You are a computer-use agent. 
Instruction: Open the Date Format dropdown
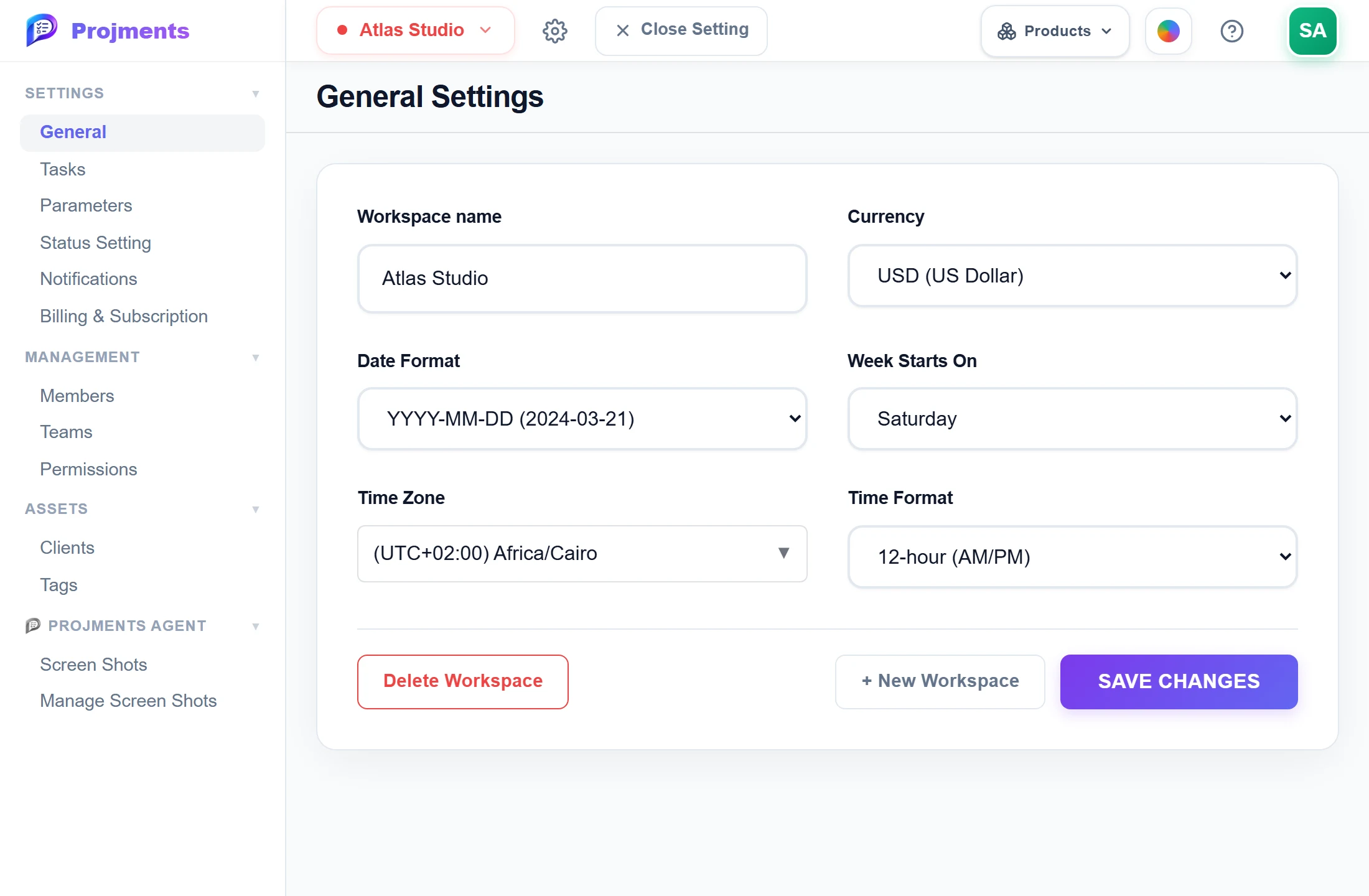582,419
